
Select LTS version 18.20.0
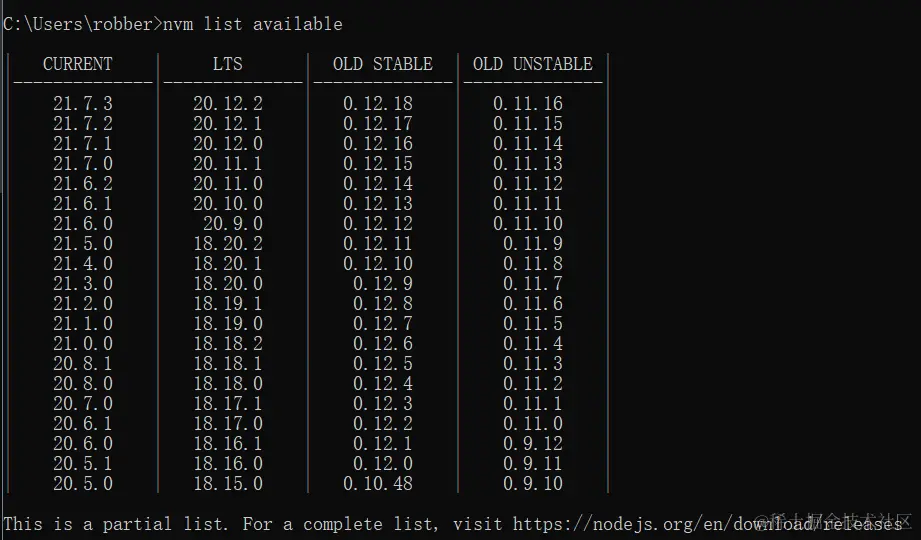(228, 284)
